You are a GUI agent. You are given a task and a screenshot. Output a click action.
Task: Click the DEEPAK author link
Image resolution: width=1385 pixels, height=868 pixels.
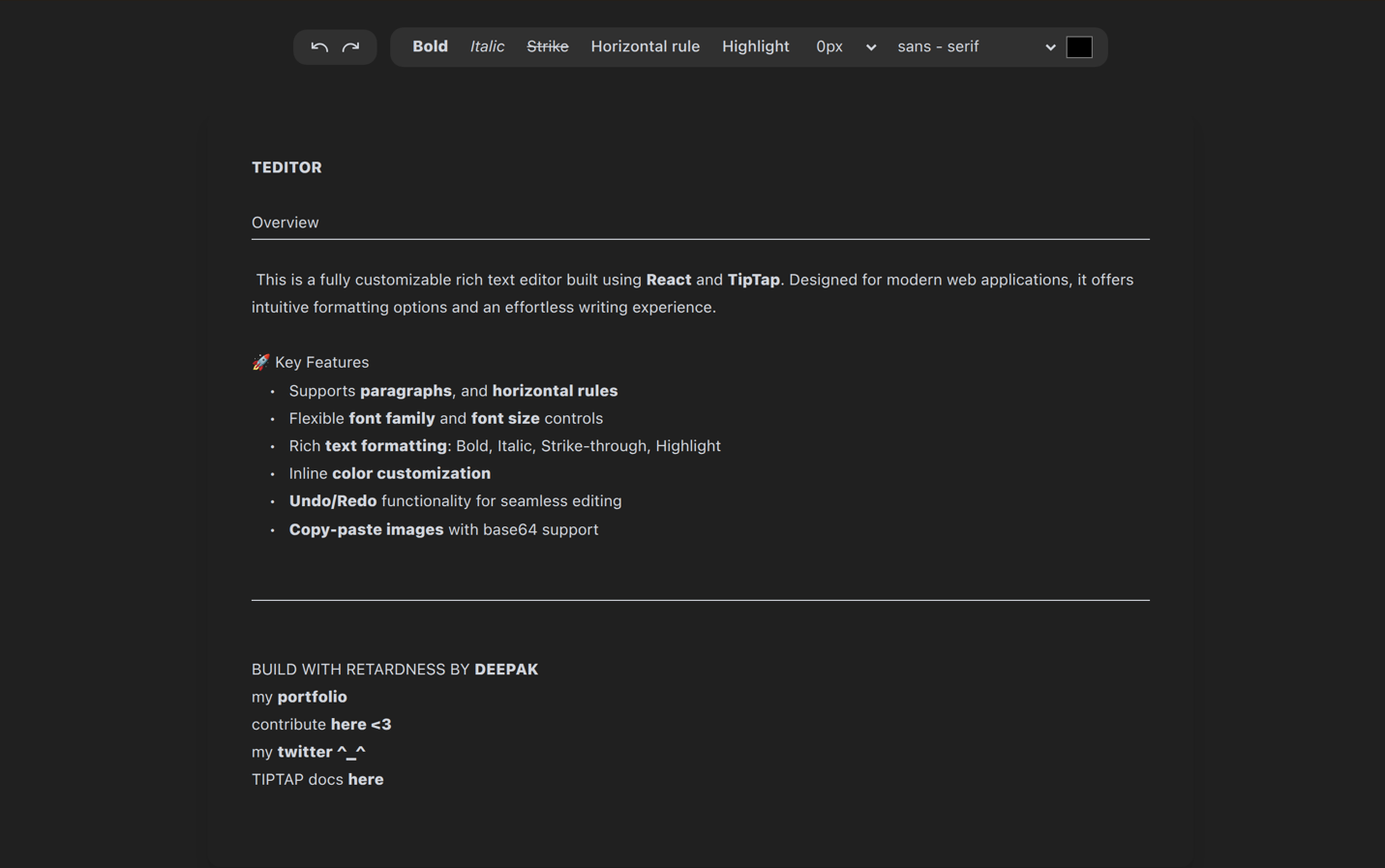point(506,670)
